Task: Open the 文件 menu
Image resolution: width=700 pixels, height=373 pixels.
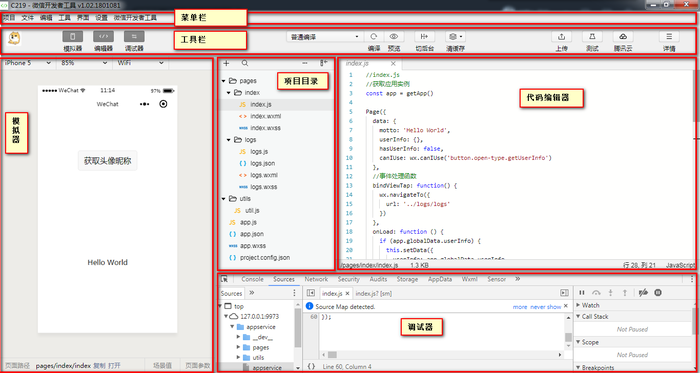Action: tap(28, 18)
